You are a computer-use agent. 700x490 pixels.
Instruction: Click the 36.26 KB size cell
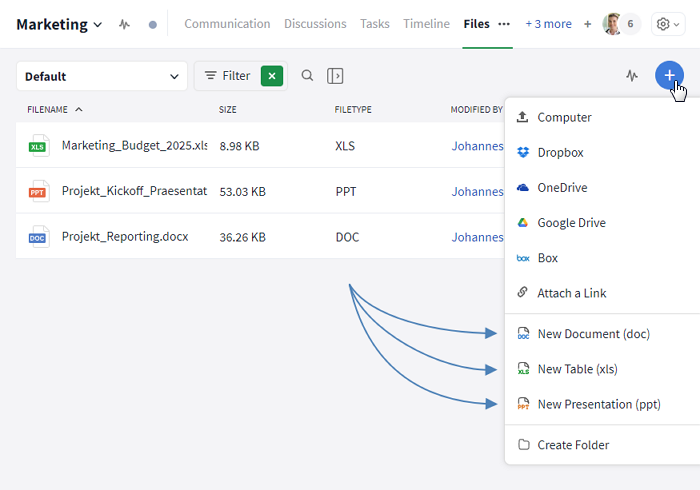(x=242, y=237)
